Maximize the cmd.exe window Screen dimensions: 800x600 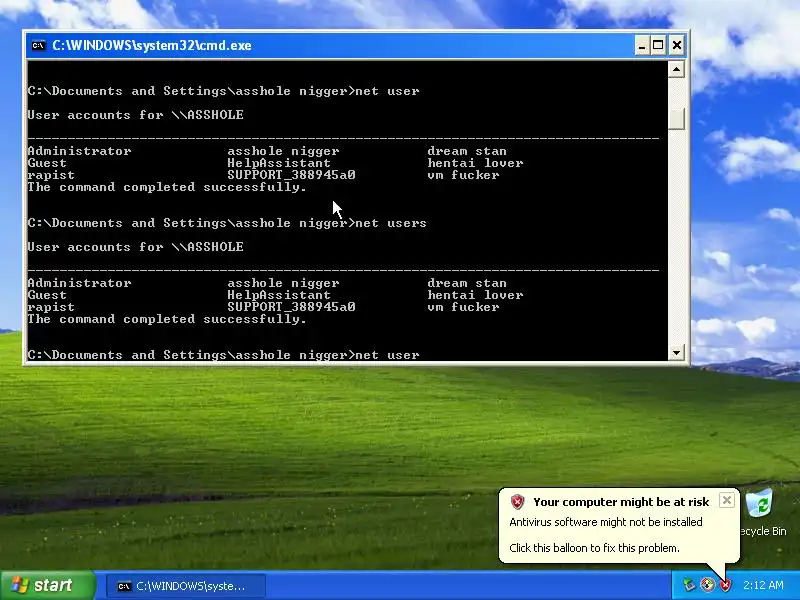click(658, 45)
